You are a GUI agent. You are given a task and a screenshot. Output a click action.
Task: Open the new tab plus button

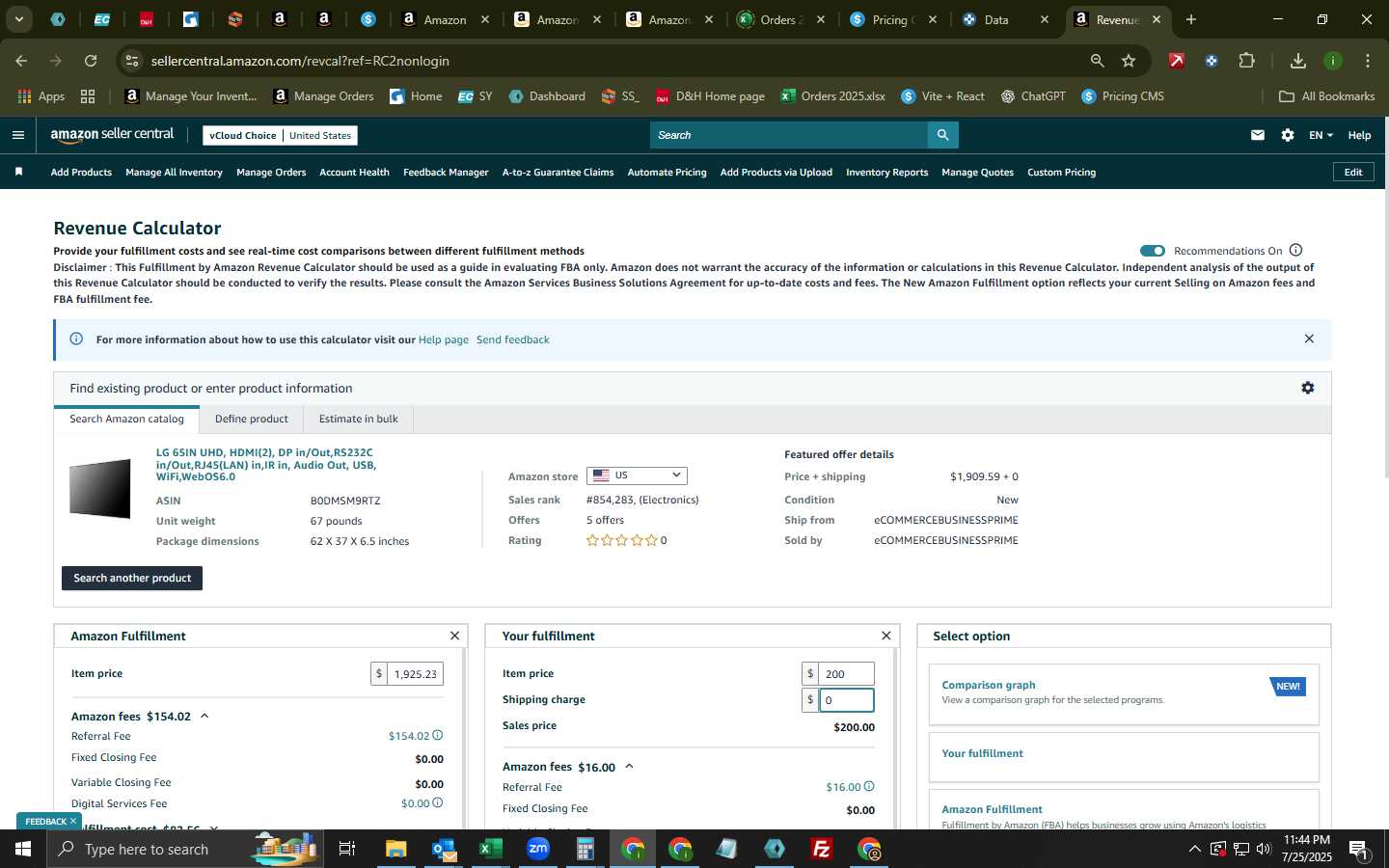1190,19
